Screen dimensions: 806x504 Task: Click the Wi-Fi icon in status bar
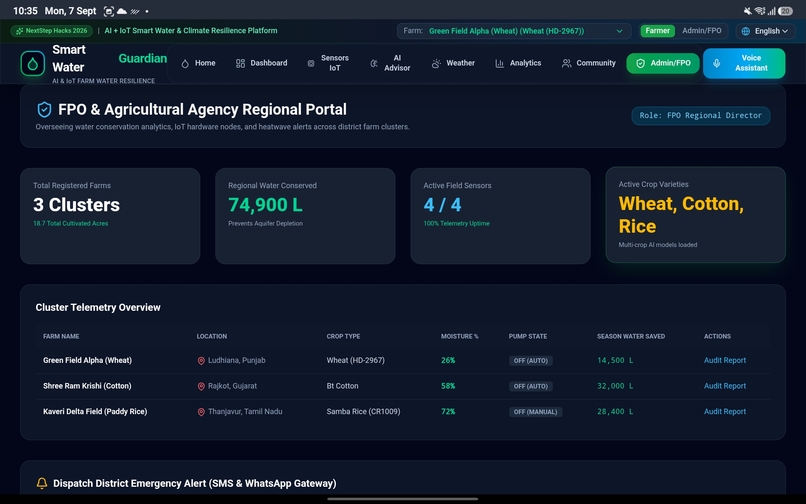pos(760,11)
